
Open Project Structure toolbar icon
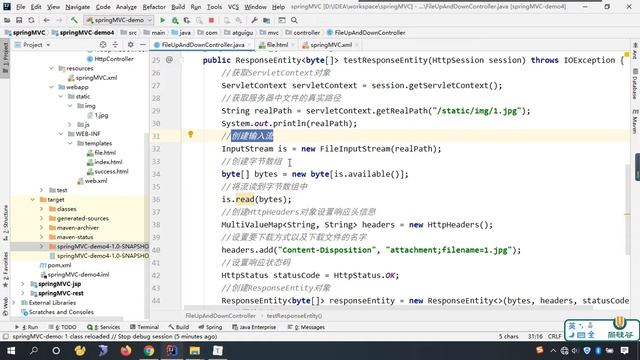pyautogui.click(x=267, y=20)
